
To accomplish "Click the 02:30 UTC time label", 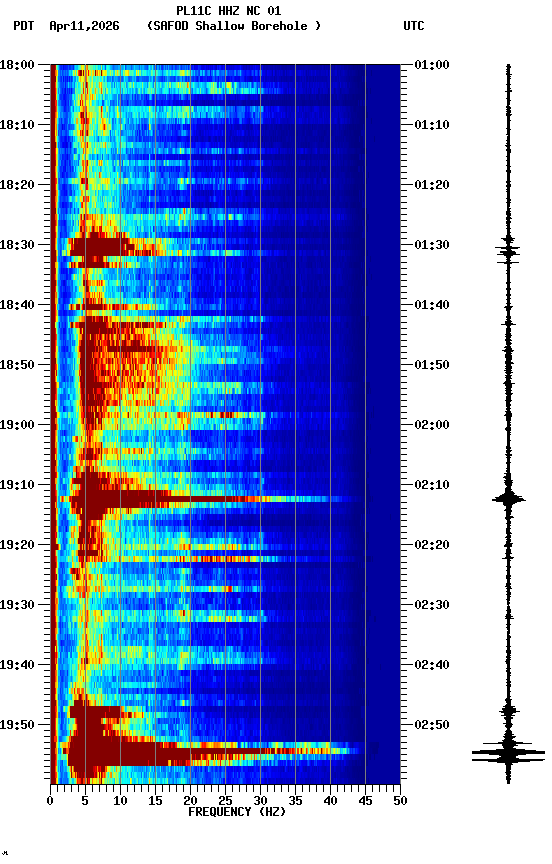I will [432, 606].
